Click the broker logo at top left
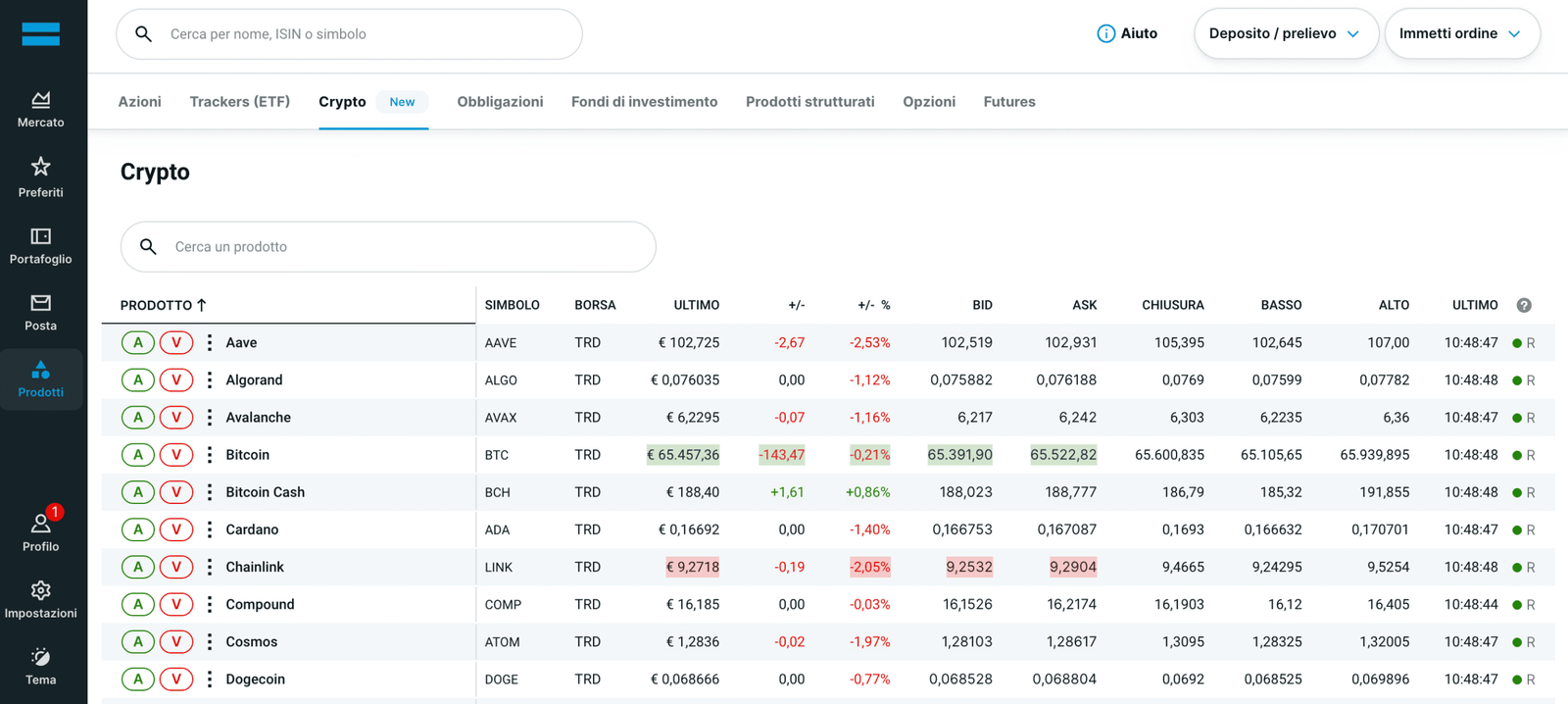The height and width of the screenshot is (704, 1568). (x=40, y=33)
